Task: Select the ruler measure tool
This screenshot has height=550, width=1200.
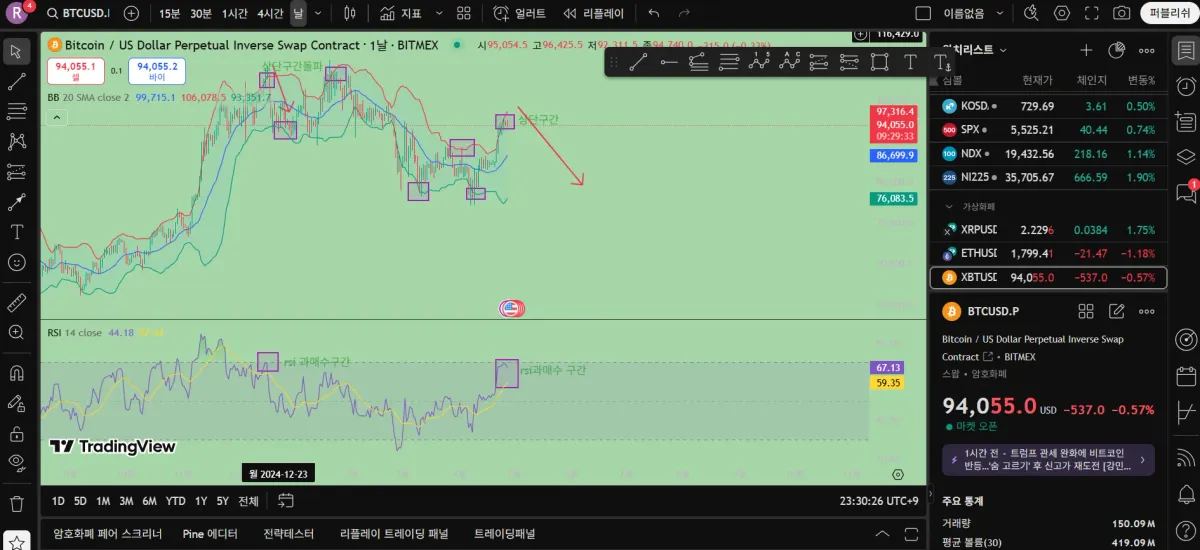Action: (x=16, y=301)
